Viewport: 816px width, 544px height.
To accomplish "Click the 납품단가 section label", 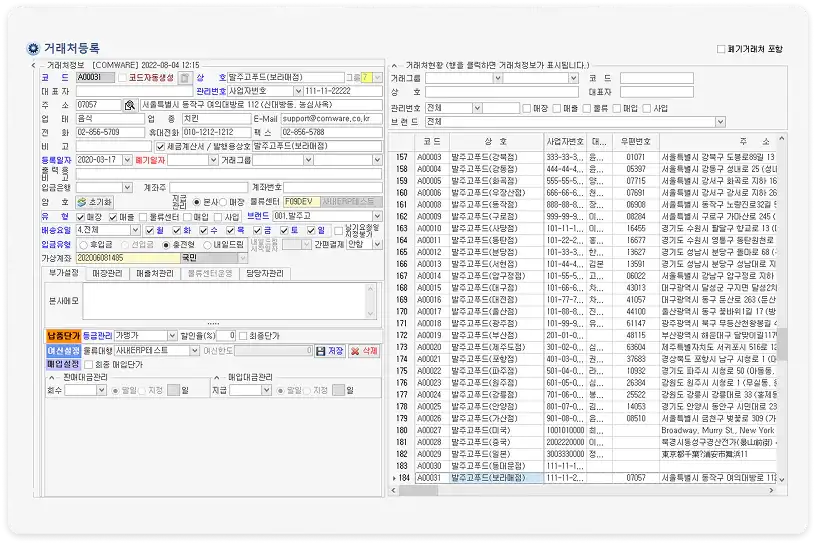I will coord(63,336).
